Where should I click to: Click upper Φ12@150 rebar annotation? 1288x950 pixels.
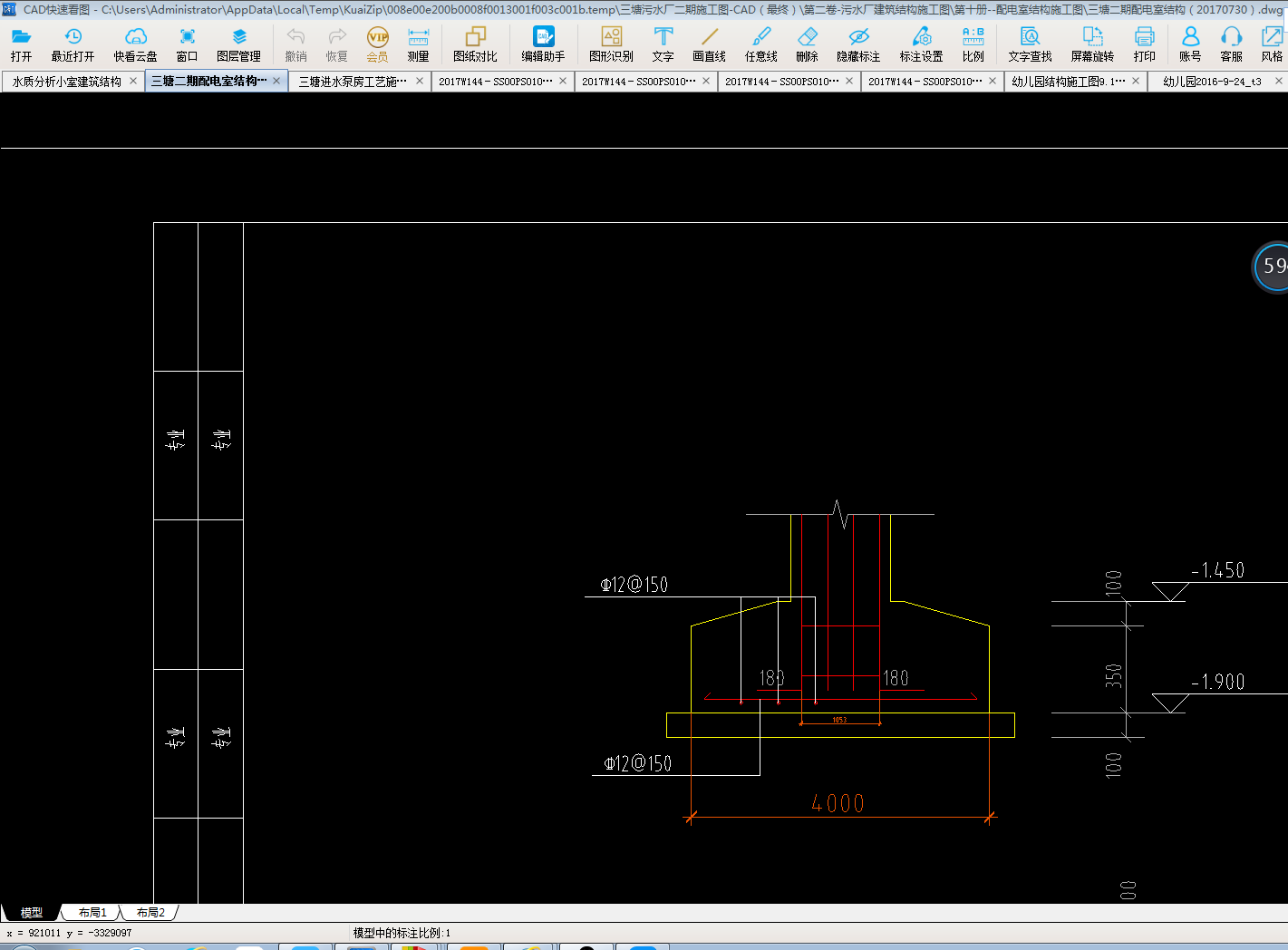tap(634, 585)
